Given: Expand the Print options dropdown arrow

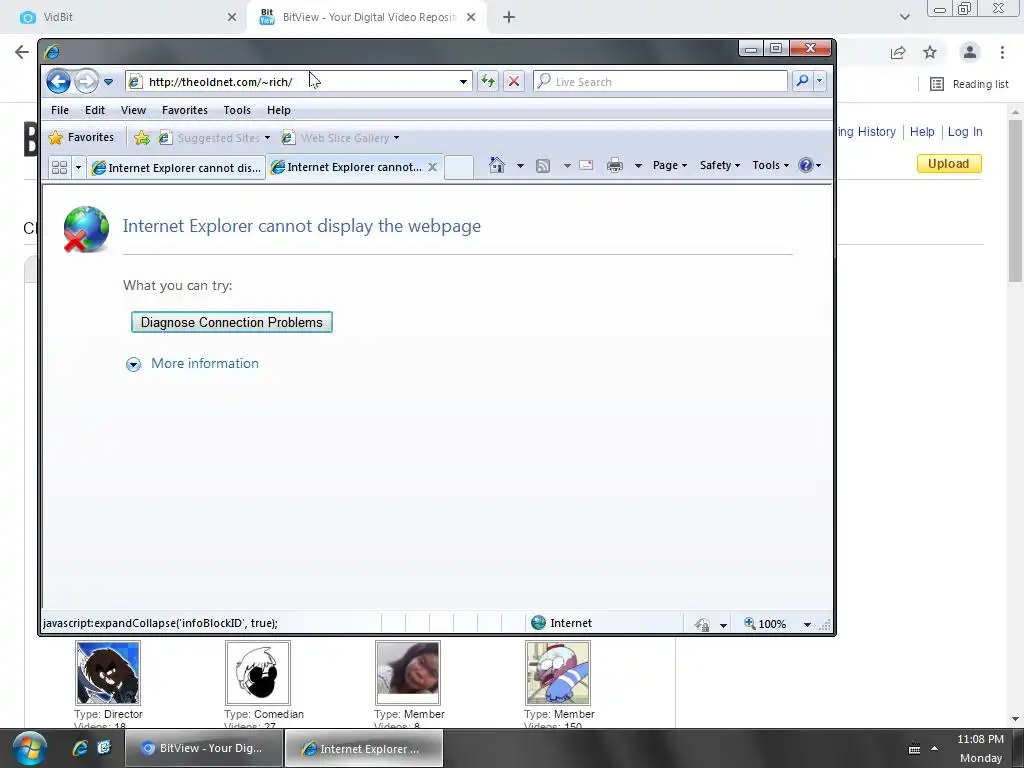Looking at the screenshot, I should (638, 166).
